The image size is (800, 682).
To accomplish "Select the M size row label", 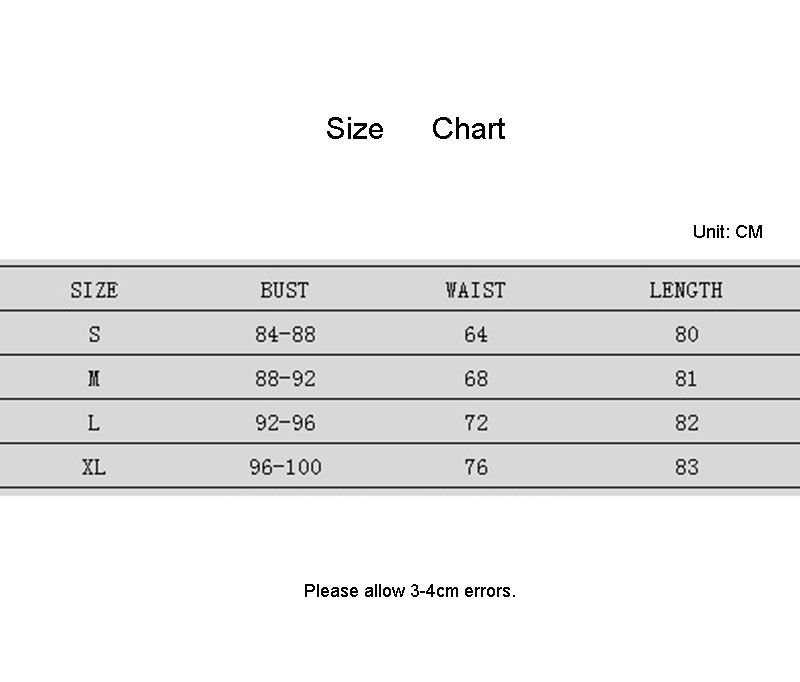I will click(94, 379).
